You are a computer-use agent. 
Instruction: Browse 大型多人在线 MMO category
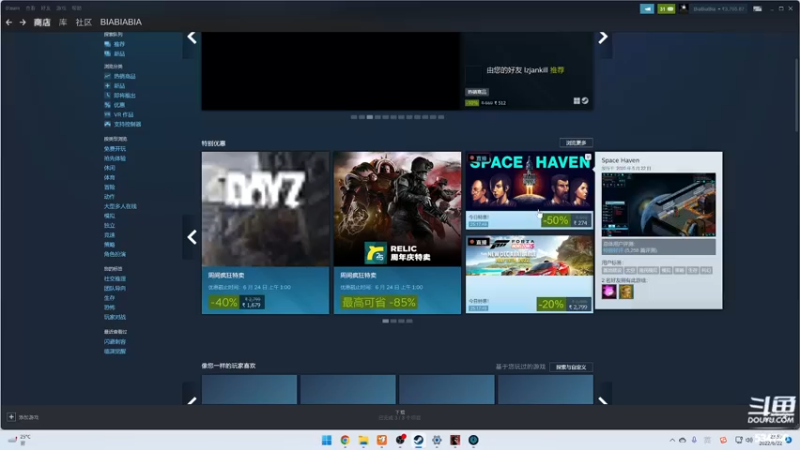click(120, 206)
